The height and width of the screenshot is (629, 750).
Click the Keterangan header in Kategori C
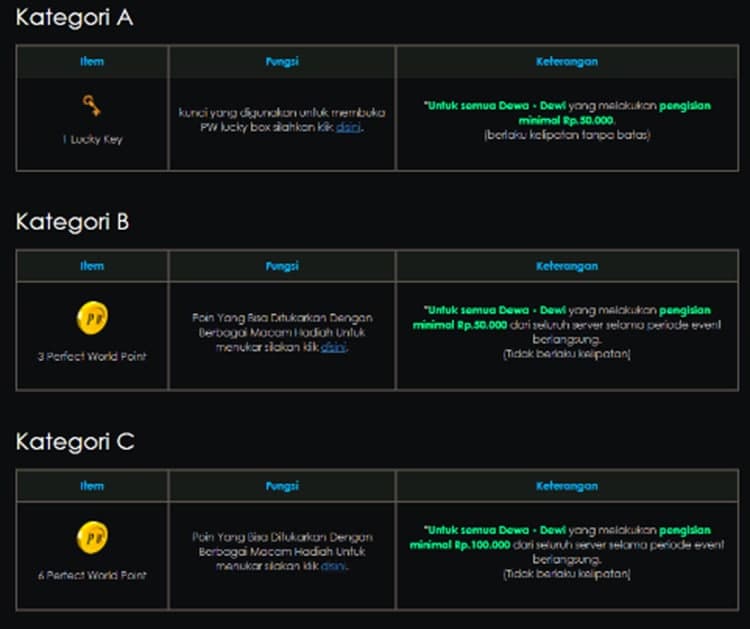pos(567,486)
